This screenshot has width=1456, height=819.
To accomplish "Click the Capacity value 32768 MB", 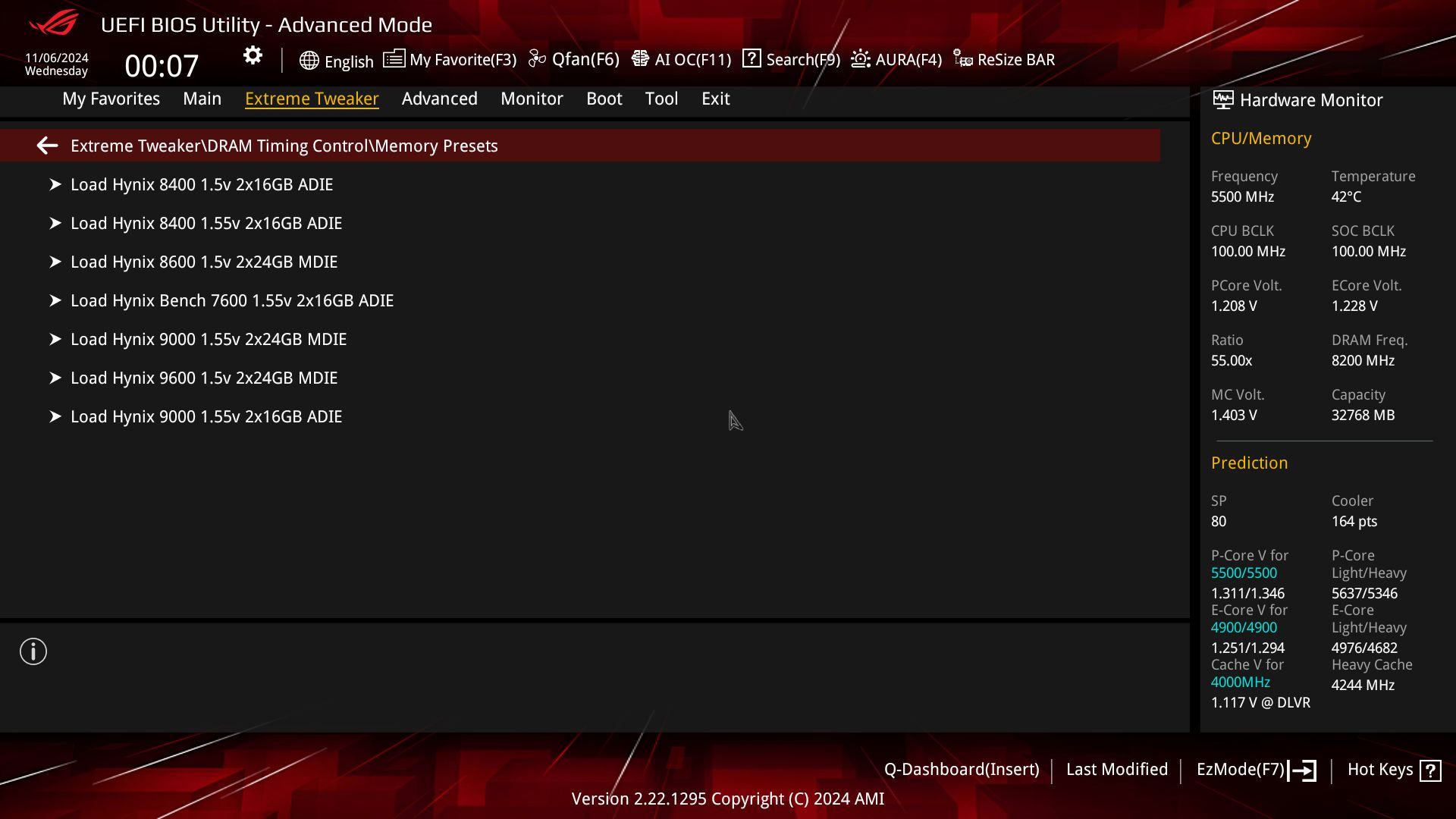I will tap(1363, 415).
